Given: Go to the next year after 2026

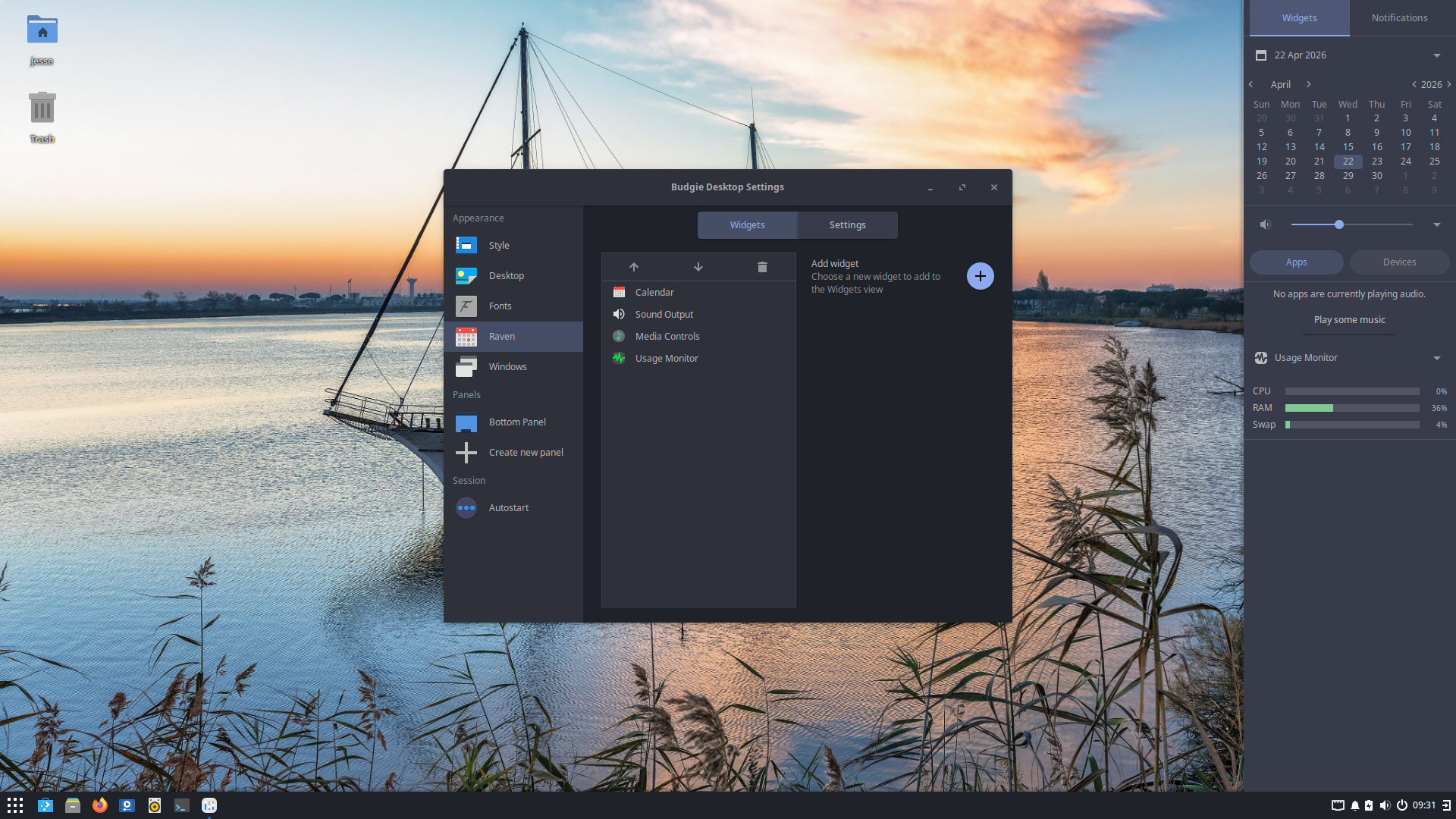Looking at the screenshot, I should pyautogui.click(x=1448, y=84).
